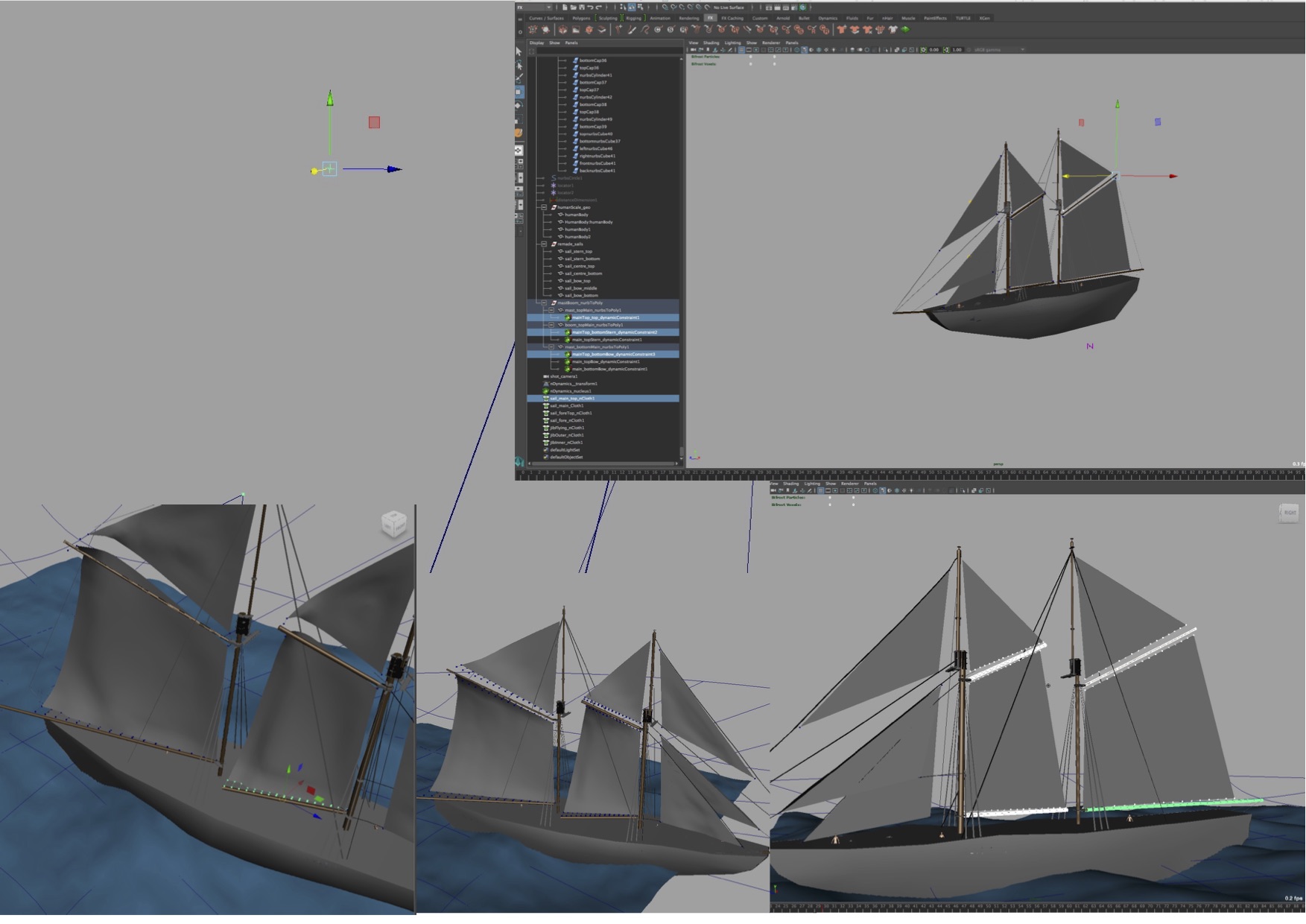Click the first nCloth shirt icon on shelf
1306x924 pixels.
click(x=841, y=30)
